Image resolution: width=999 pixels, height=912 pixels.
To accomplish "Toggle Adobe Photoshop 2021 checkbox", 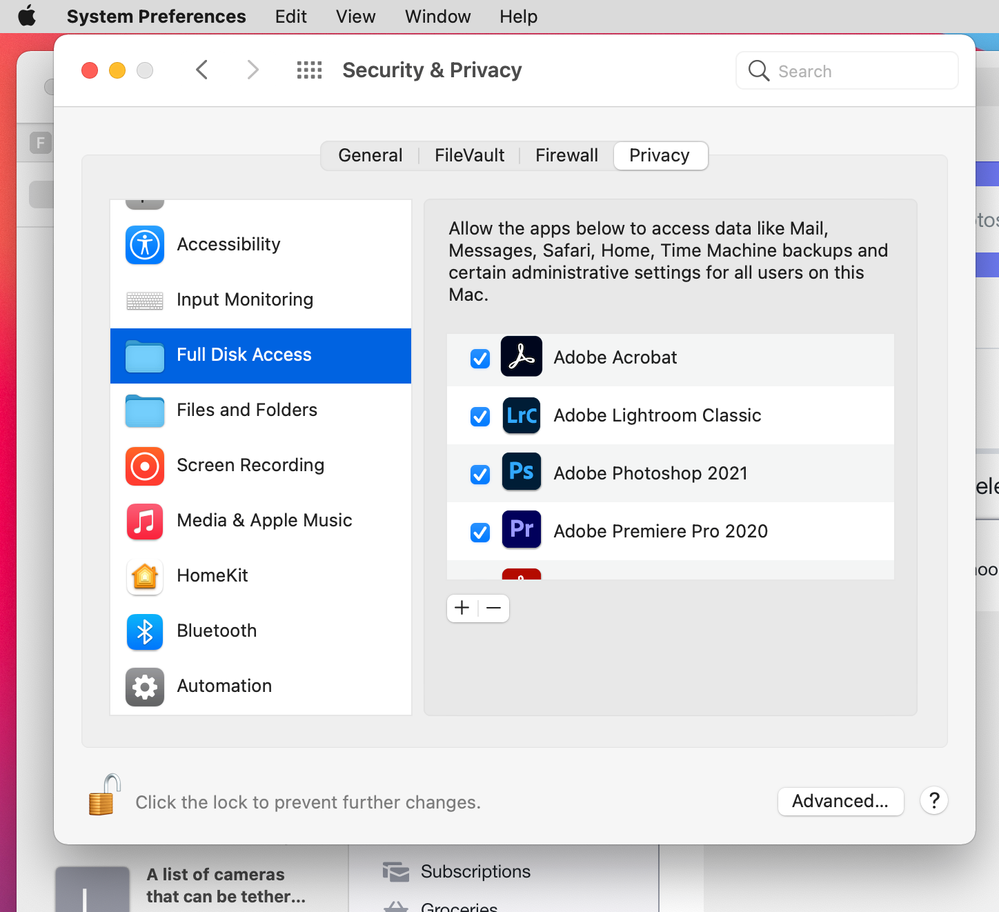I will click(x=480, y=475).
